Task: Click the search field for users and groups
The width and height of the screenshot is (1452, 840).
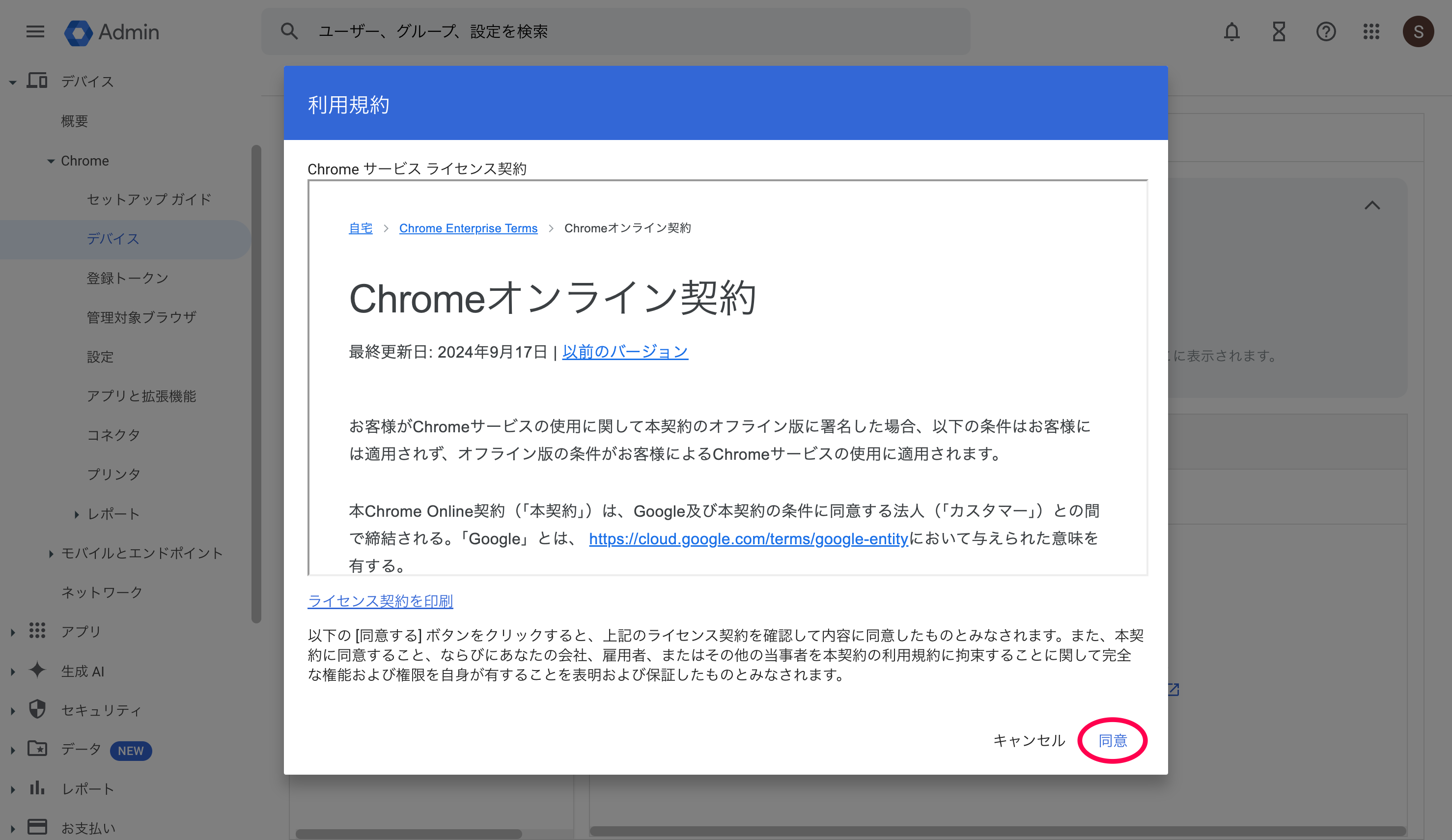Action: [615, 31]
